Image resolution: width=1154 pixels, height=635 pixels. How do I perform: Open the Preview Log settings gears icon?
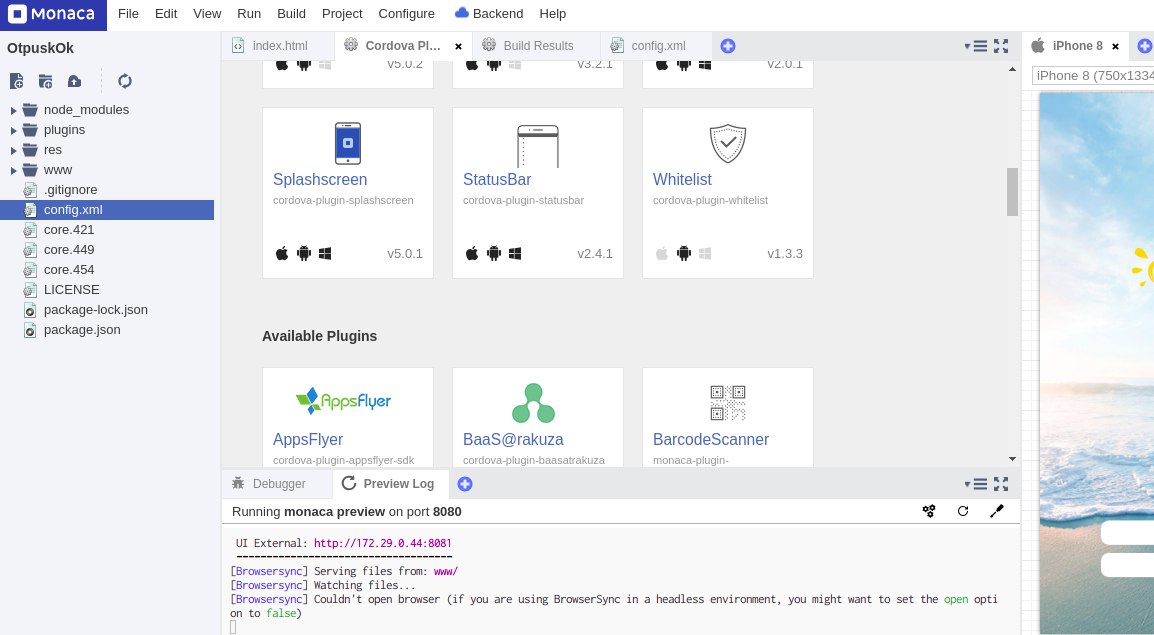929,511
